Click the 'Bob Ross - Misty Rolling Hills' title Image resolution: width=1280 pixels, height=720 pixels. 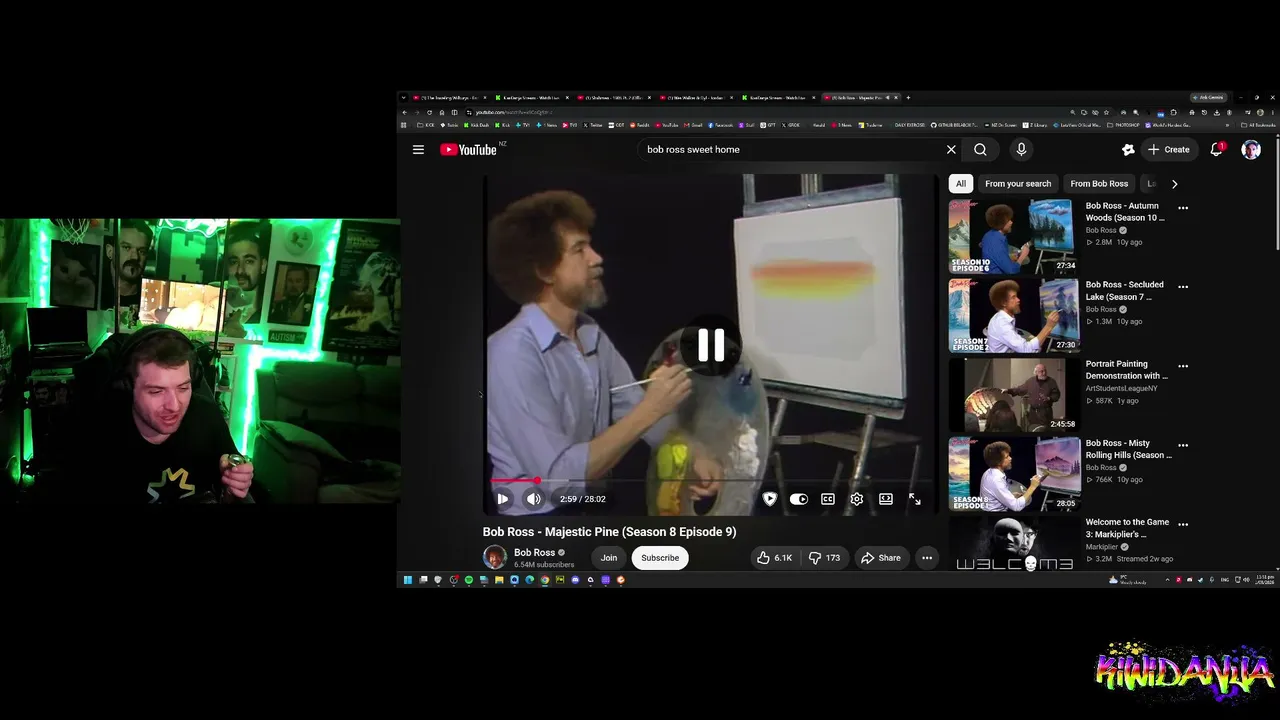point(1129,449)
